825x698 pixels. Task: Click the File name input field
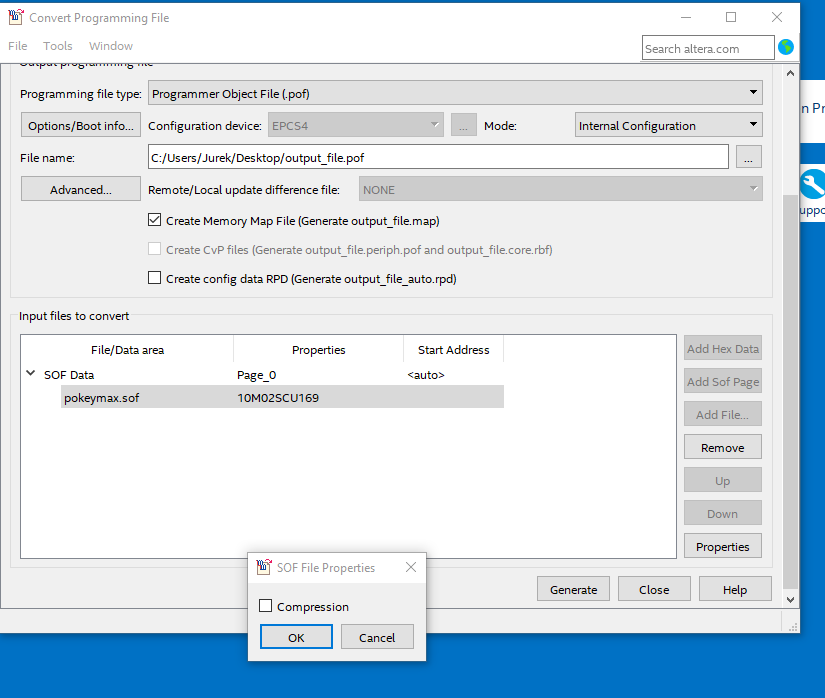coord(438,157)
